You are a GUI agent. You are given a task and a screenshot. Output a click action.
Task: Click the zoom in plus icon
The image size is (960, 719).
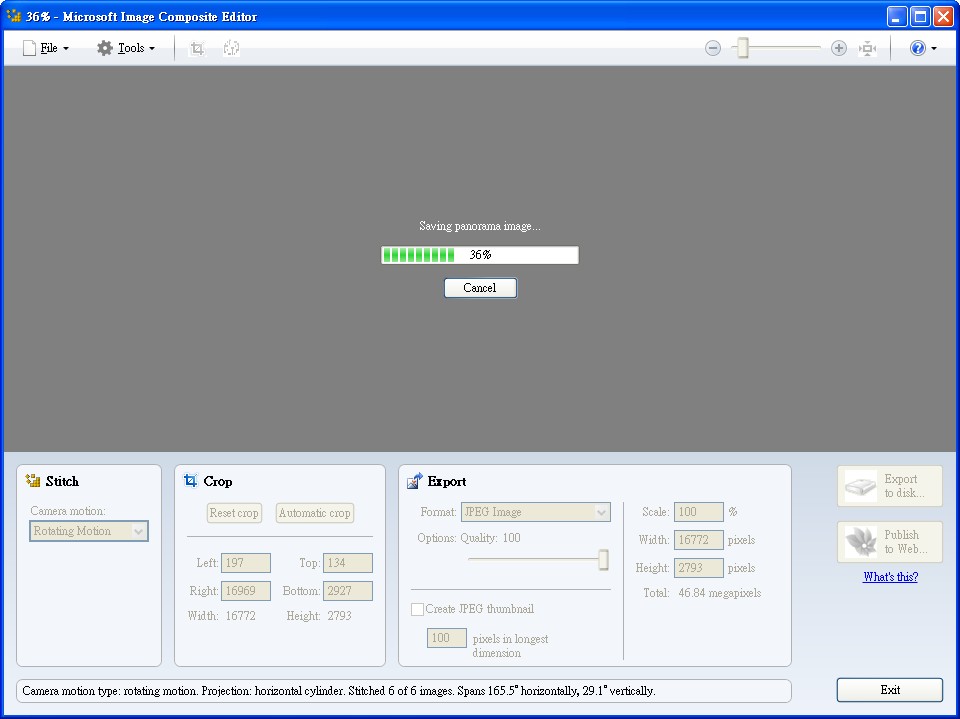click(839, 48)
